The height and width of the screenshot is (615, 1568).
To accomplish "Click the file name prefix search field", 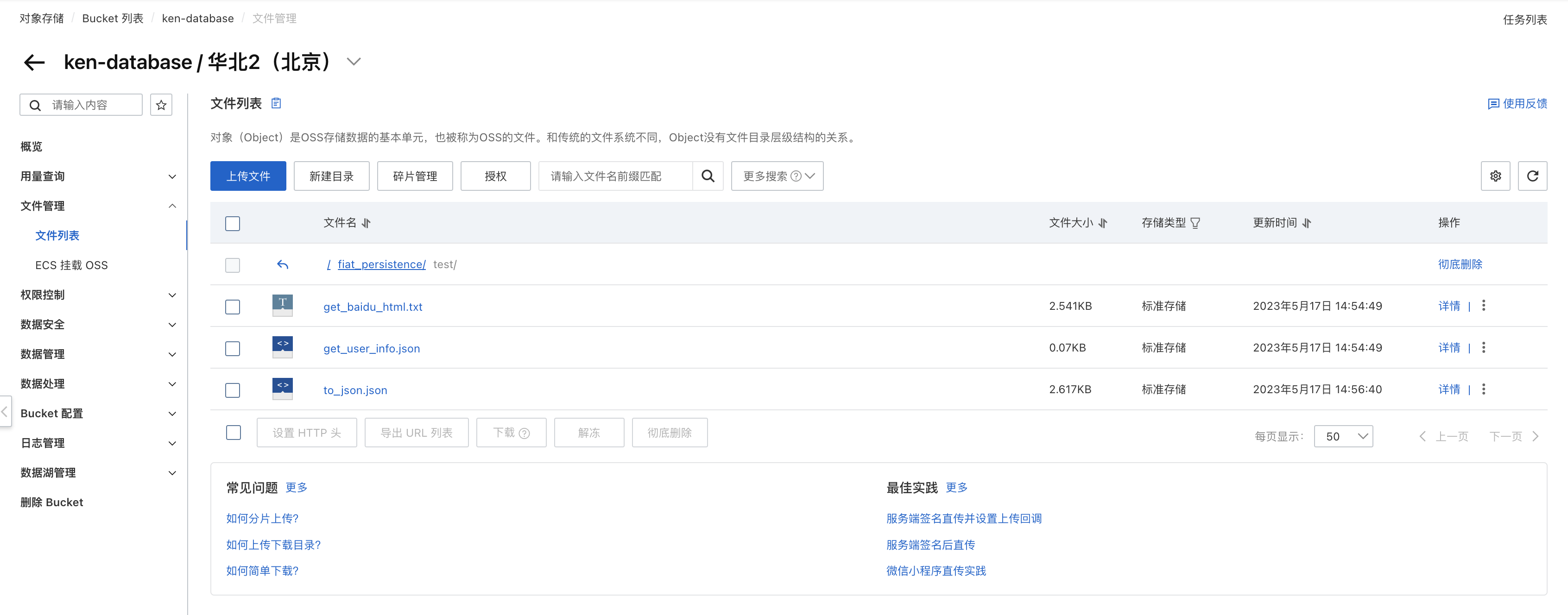I will [615, 176].
